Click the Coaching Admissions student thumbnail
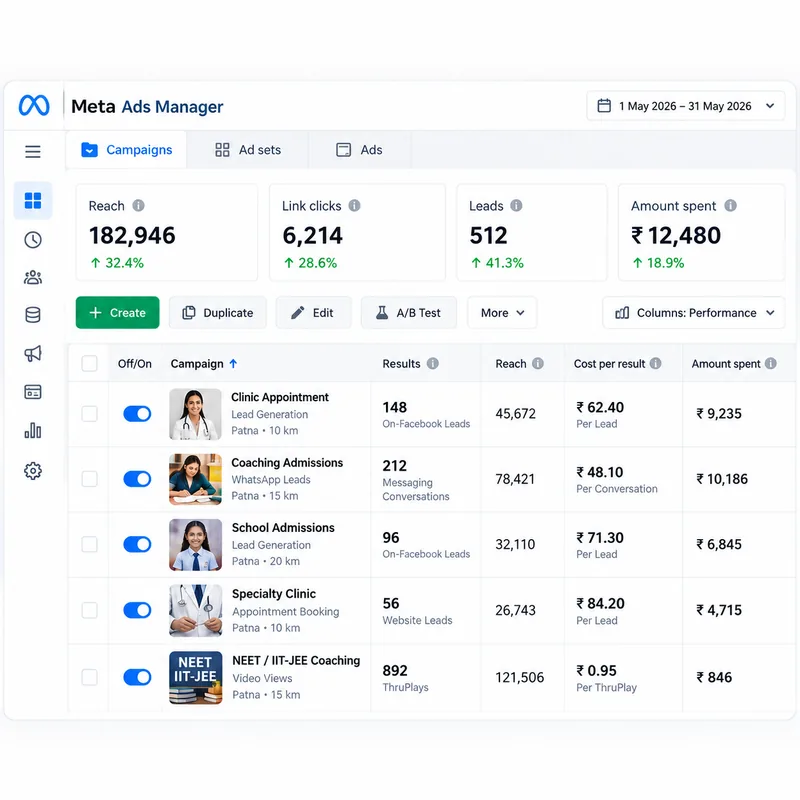The image size is (800, 800). (x=195, y=479)
